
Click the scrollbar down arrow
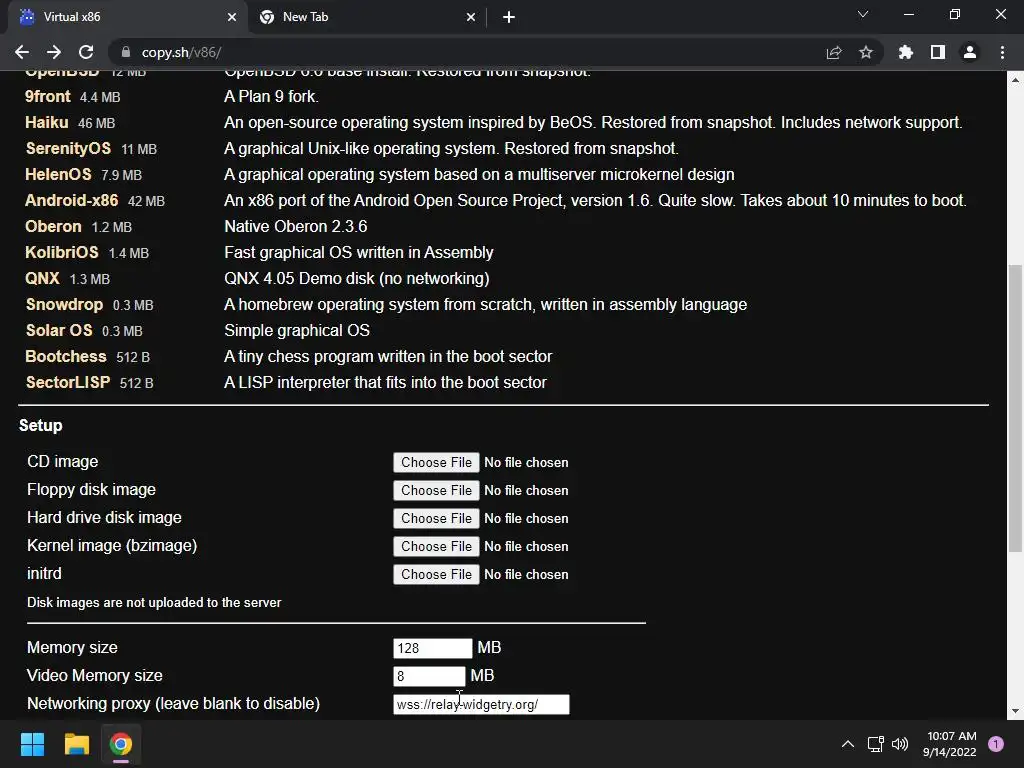1015,711
